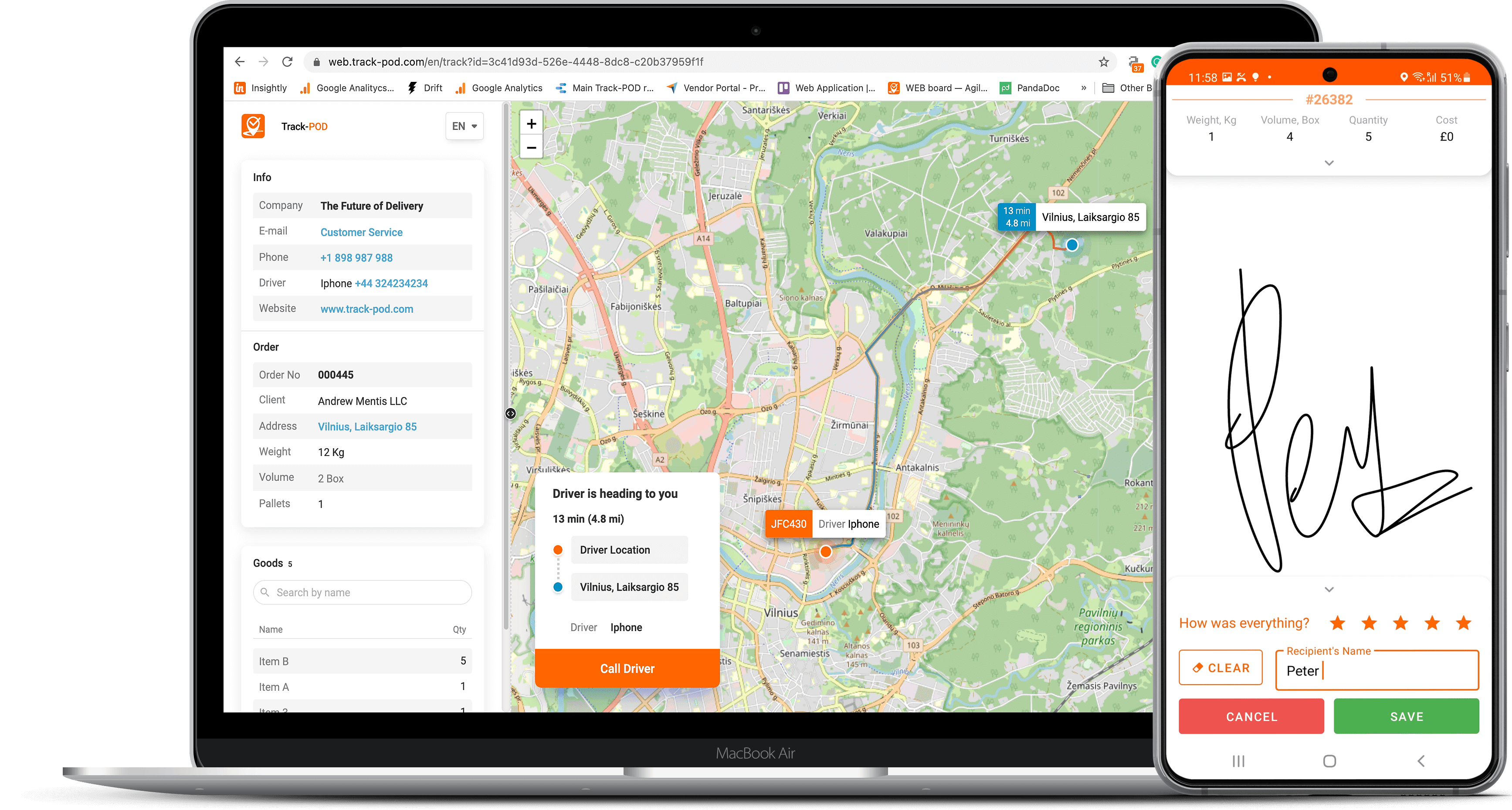Follow the www.track-pod.com link

coord(366,308)
